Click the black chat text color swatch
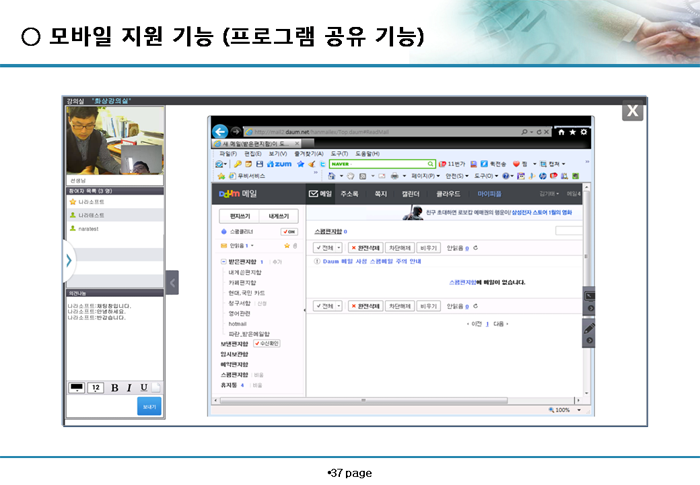The height and width of the screenshot is (485, 700). click(76, 388)
